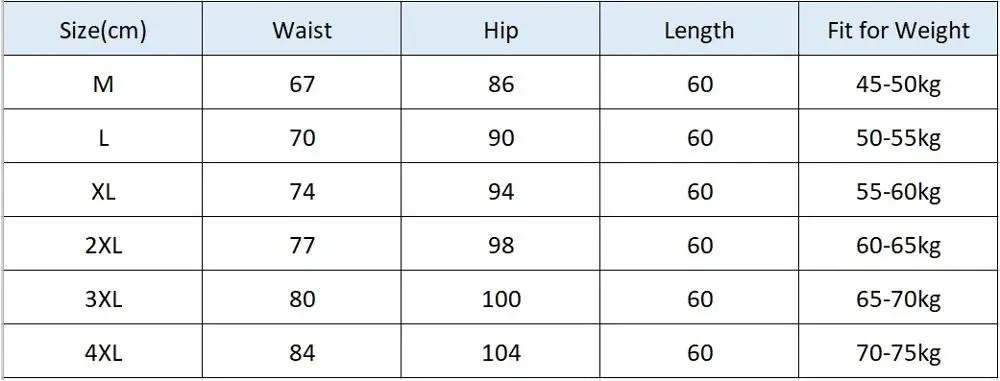Select the Length header cell
This screenshot has height=381, width=1000.
pos(699,31)
